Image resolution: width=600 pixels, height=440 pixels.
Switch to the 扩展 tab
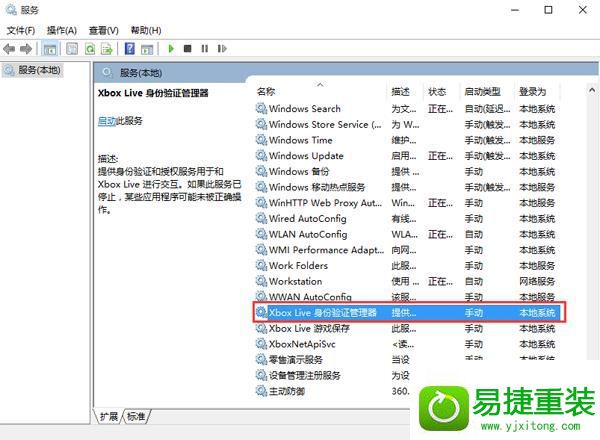point(109,416)
